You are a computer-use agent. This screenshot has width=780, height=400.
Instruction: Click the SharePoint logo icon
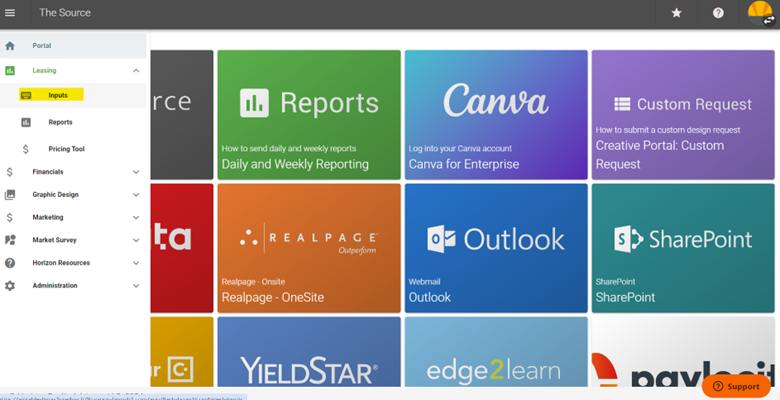coord(629,239)
